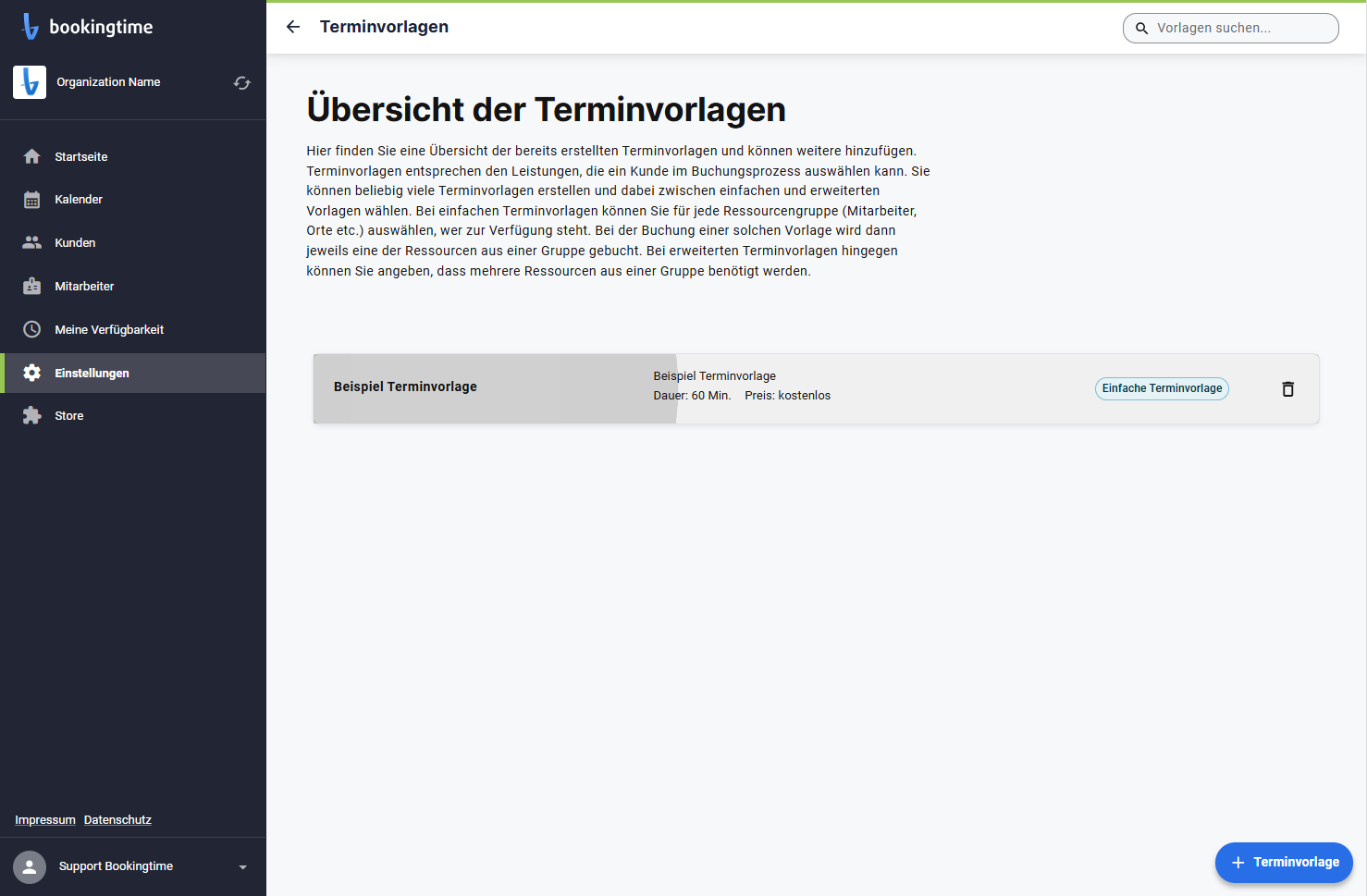Focus the Vorlagen suchen search field
1367x896 pixels.
click(x=1231, y=29)
